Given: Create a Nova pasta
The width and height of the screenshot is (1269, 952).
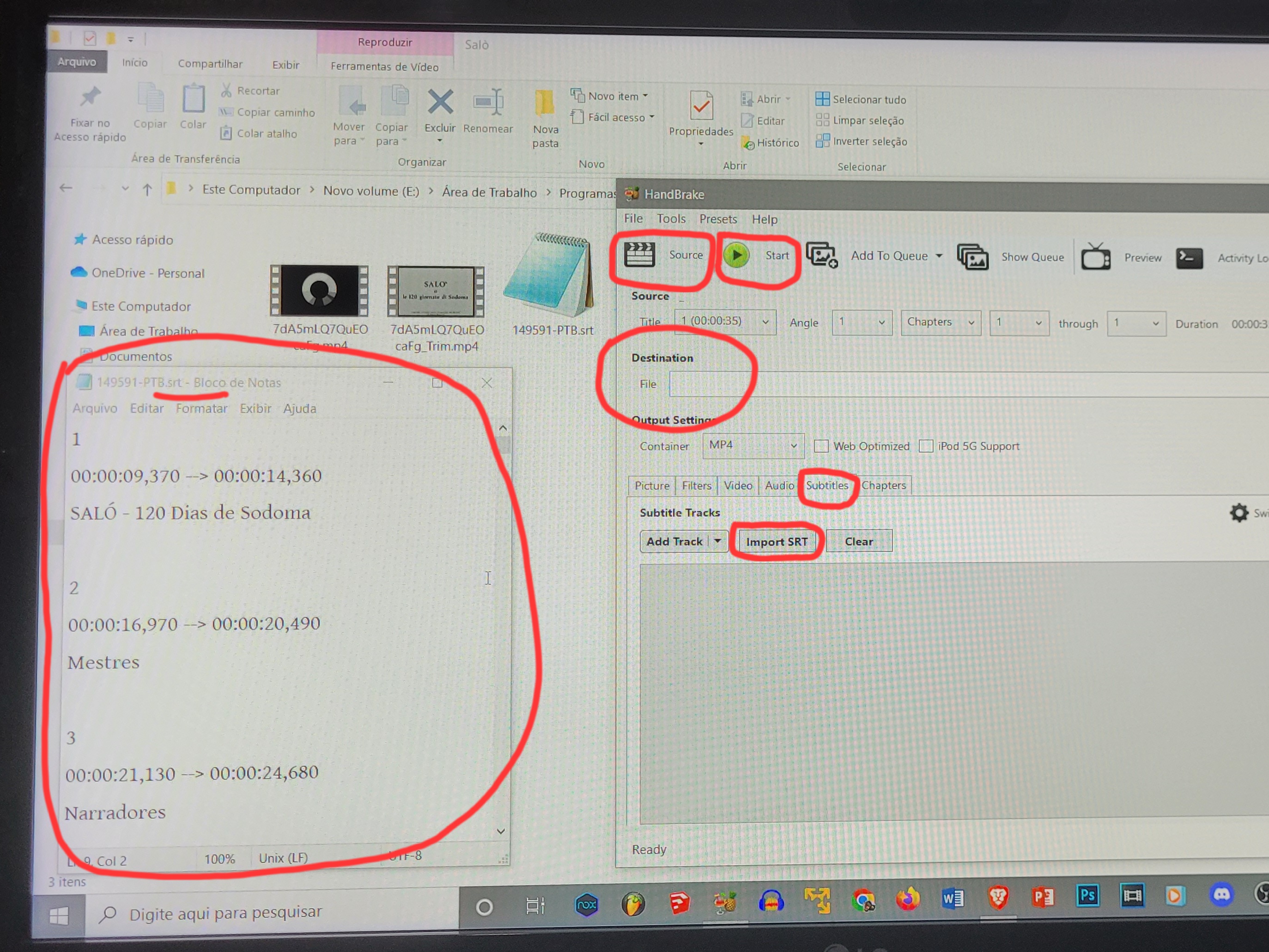Looking at the screenshot, I should (545, 118).
